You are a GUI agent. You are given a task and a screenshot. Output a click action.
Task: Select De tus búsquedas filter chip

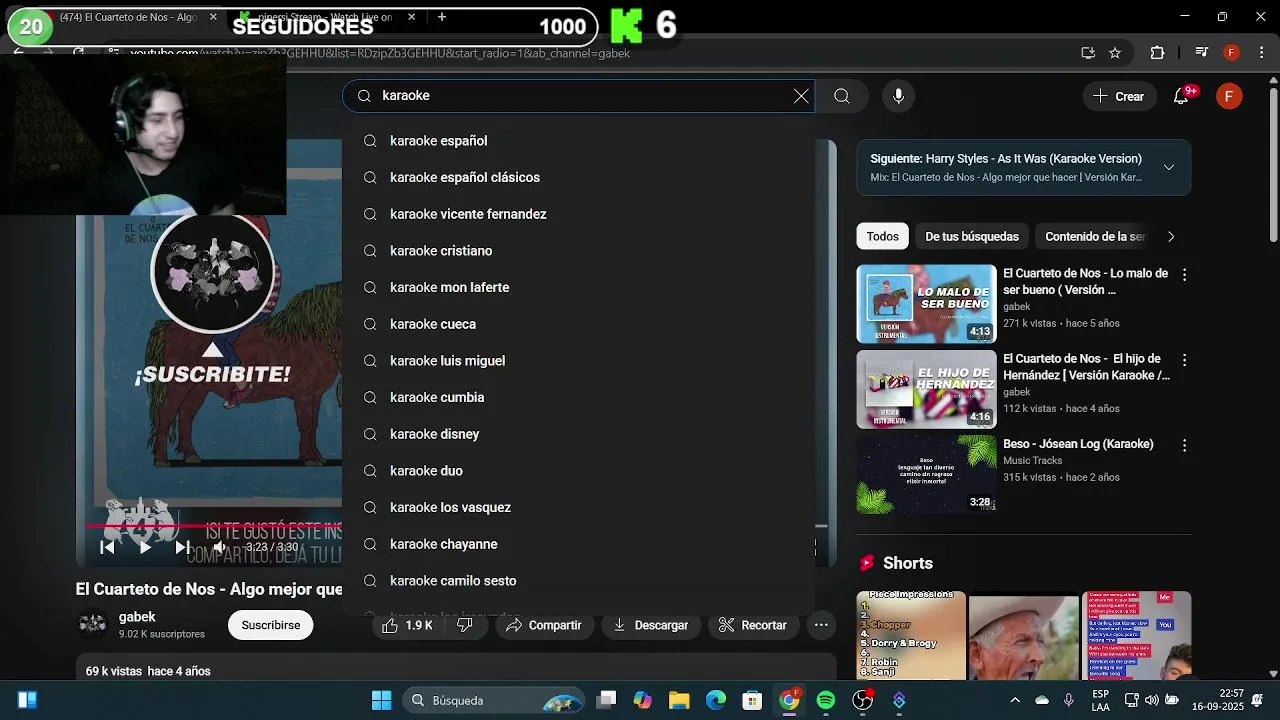point(972,237)
